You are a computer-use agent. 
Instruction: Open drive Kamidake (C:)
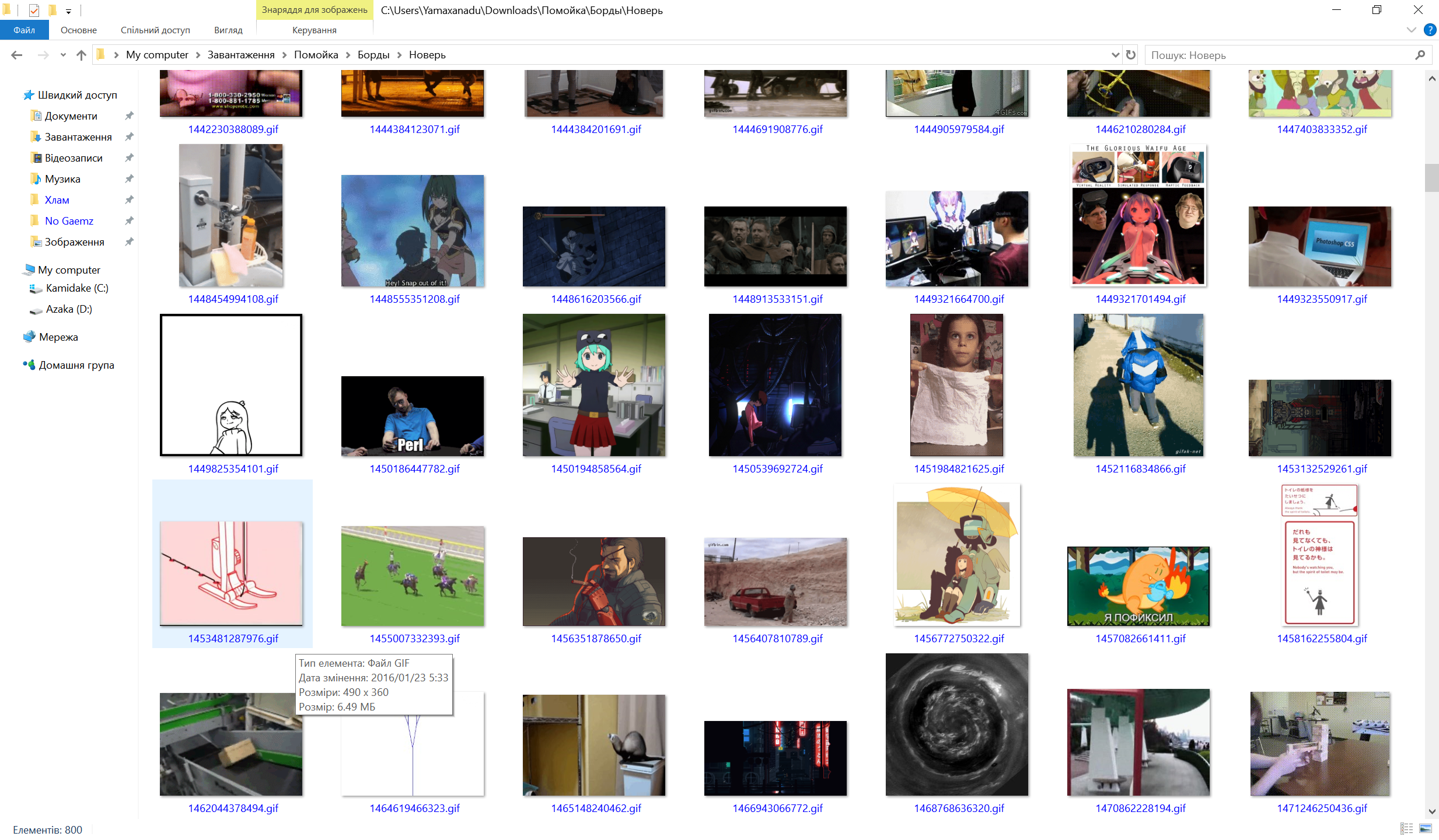(x=77, y=288)
